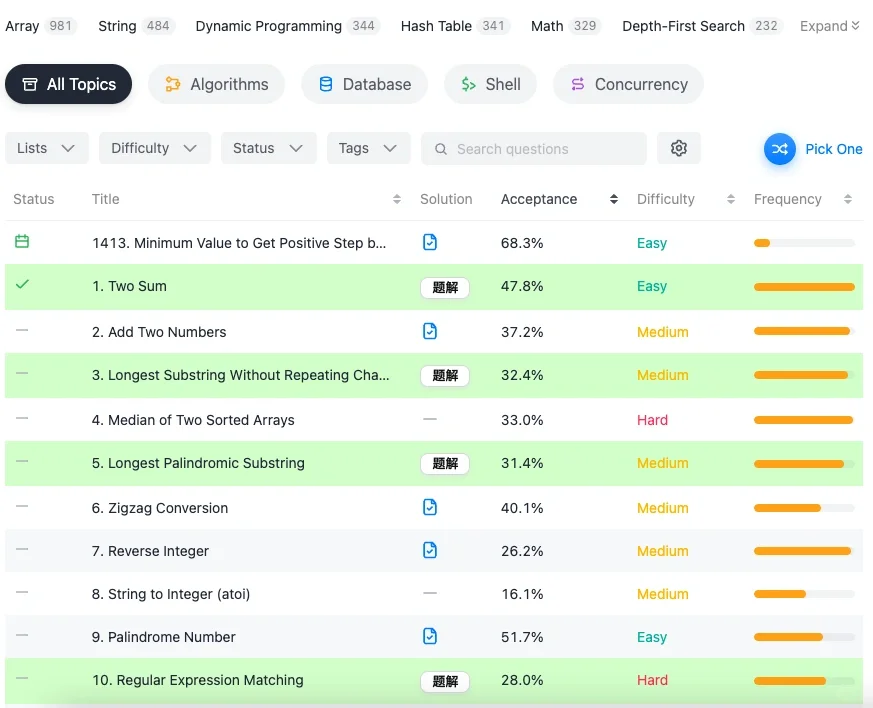The width and height of the screenshot is (873, 708).
Task: Filter by Depth-First Search tag
Action: coord(703,26)
